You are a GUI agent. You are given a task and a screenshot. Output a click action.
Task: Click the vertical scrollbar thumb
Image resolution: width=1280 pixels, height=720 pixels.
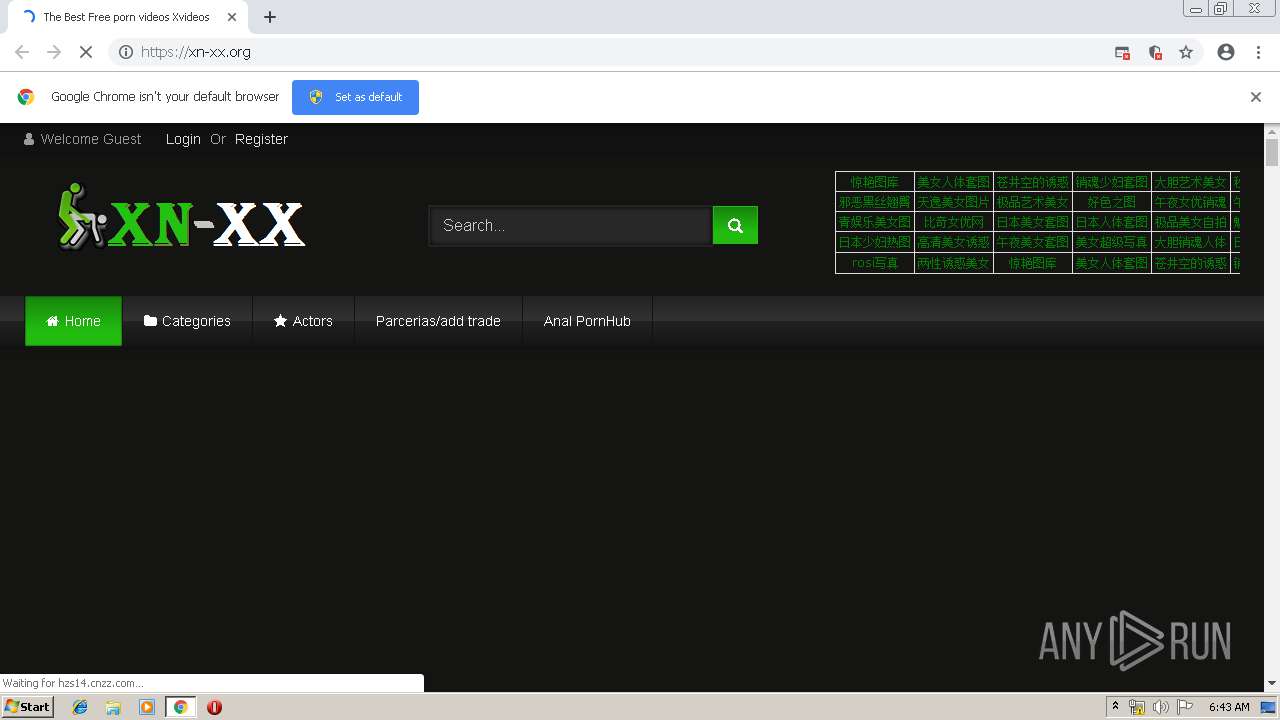coord(1272,153)
